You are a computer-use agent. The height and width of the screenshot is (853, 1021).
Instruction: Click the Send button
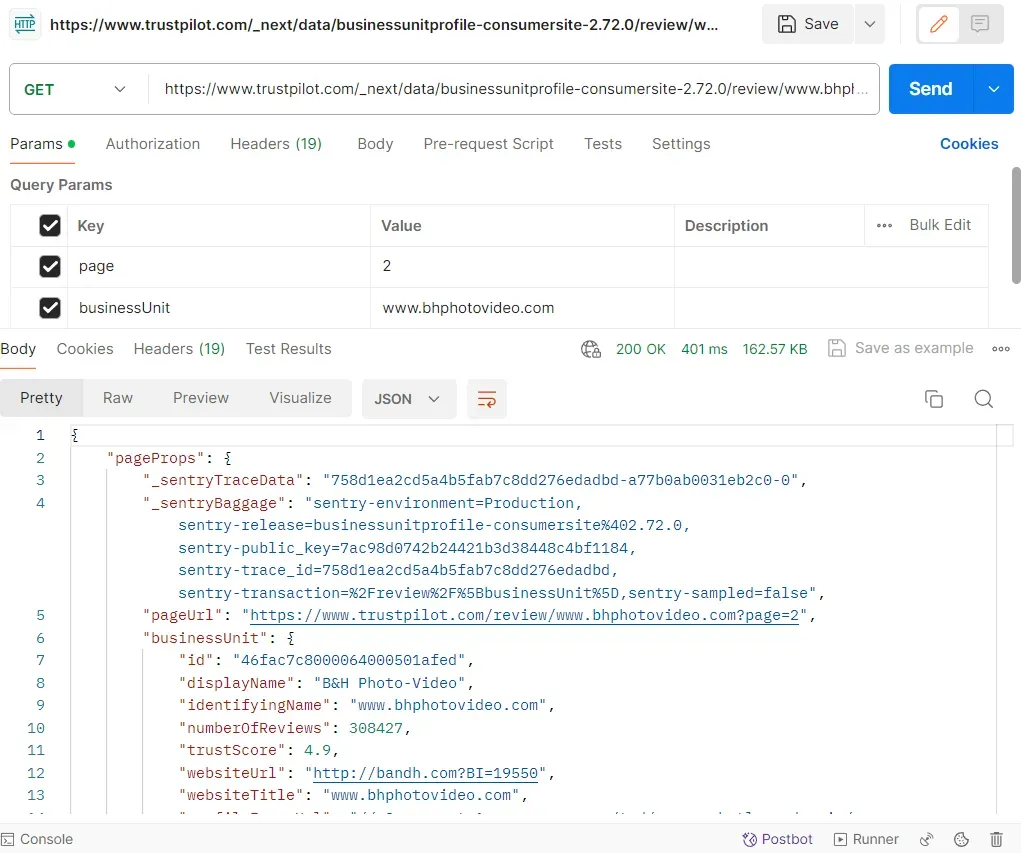(929, 89)
